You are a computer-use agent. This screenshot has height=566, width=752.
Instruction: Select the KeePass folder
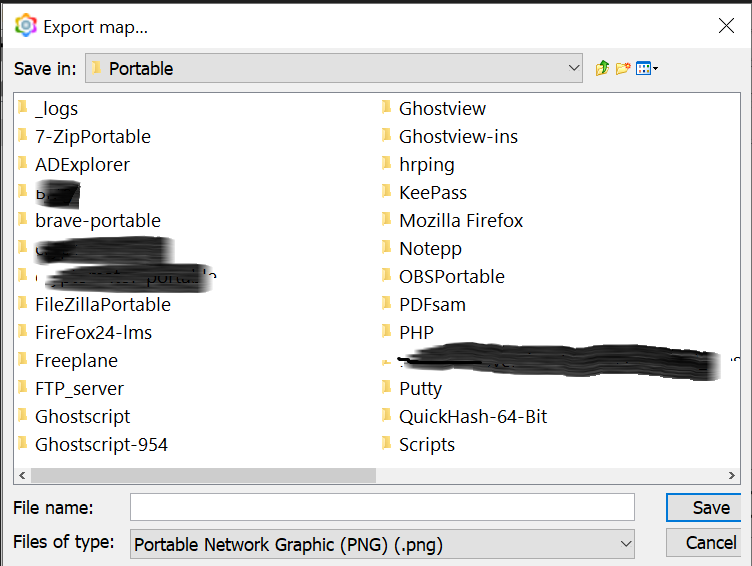(x=433, y=193)
